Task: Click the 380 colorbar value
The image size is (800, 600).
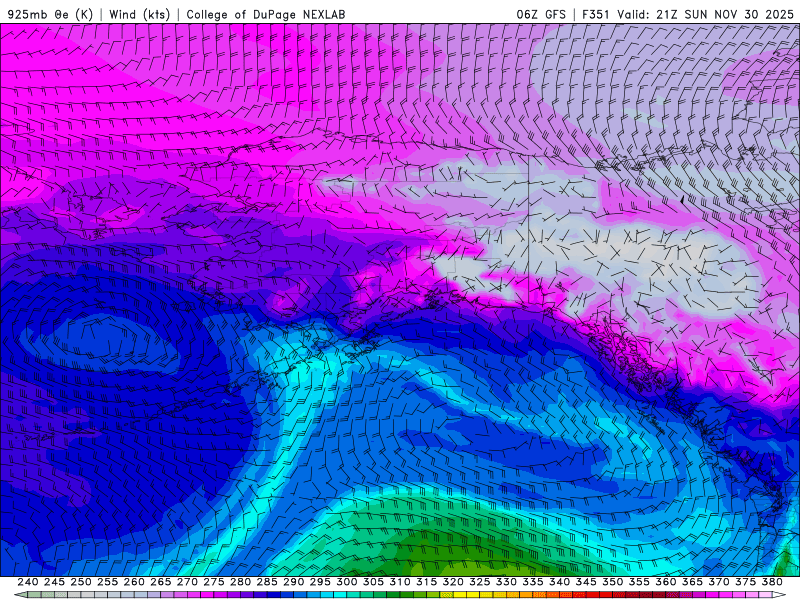Action: [772, 582]
